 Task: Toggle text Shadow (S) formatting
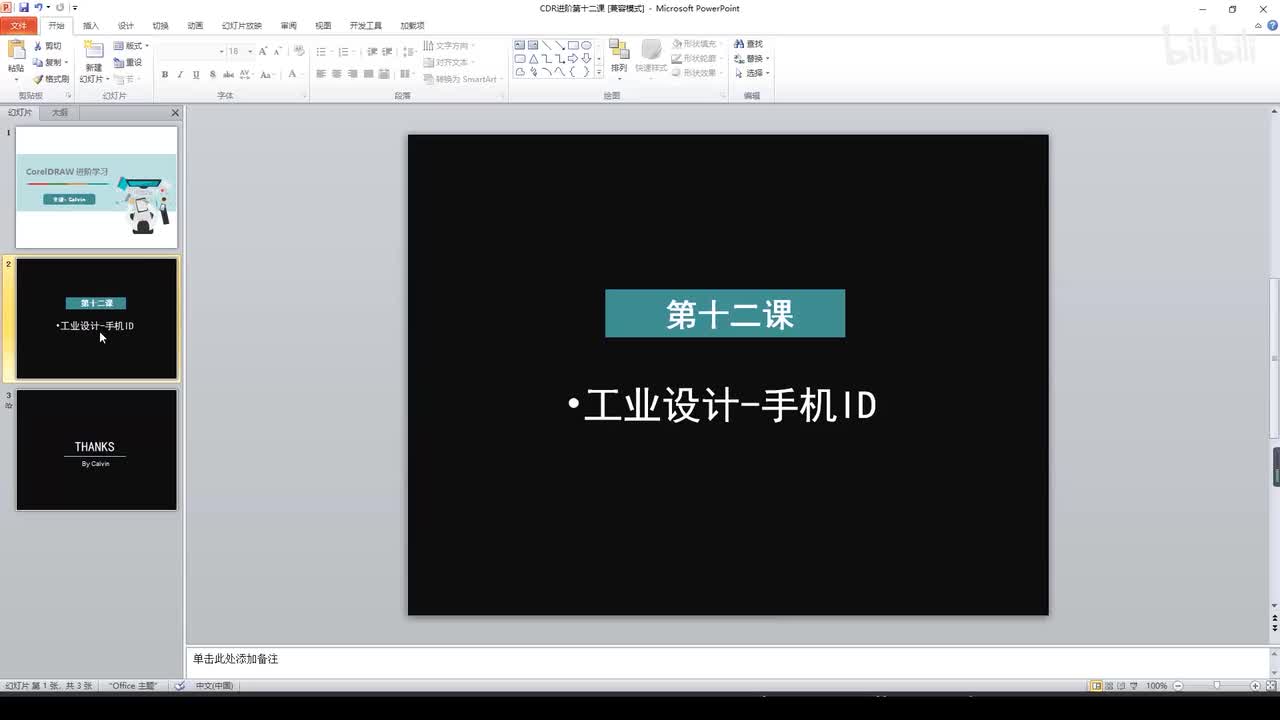(x=212, y=74)
